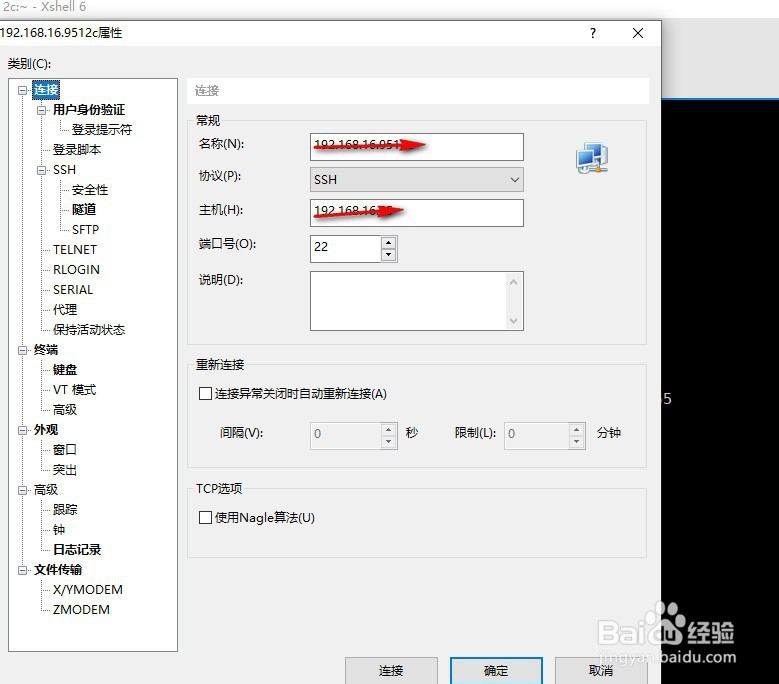
Task: Select 连接 in the category tree
Action: [x=46, y=90]
